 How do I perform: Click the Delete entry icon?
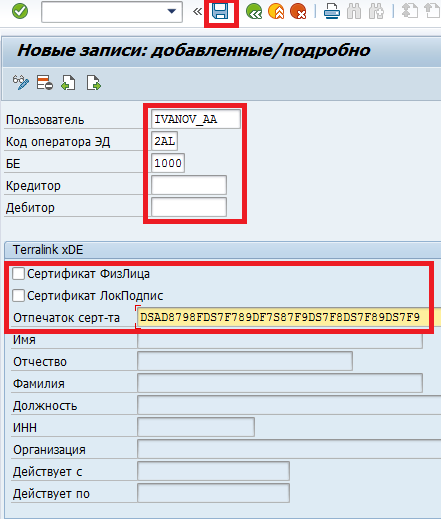click(45, 83)
